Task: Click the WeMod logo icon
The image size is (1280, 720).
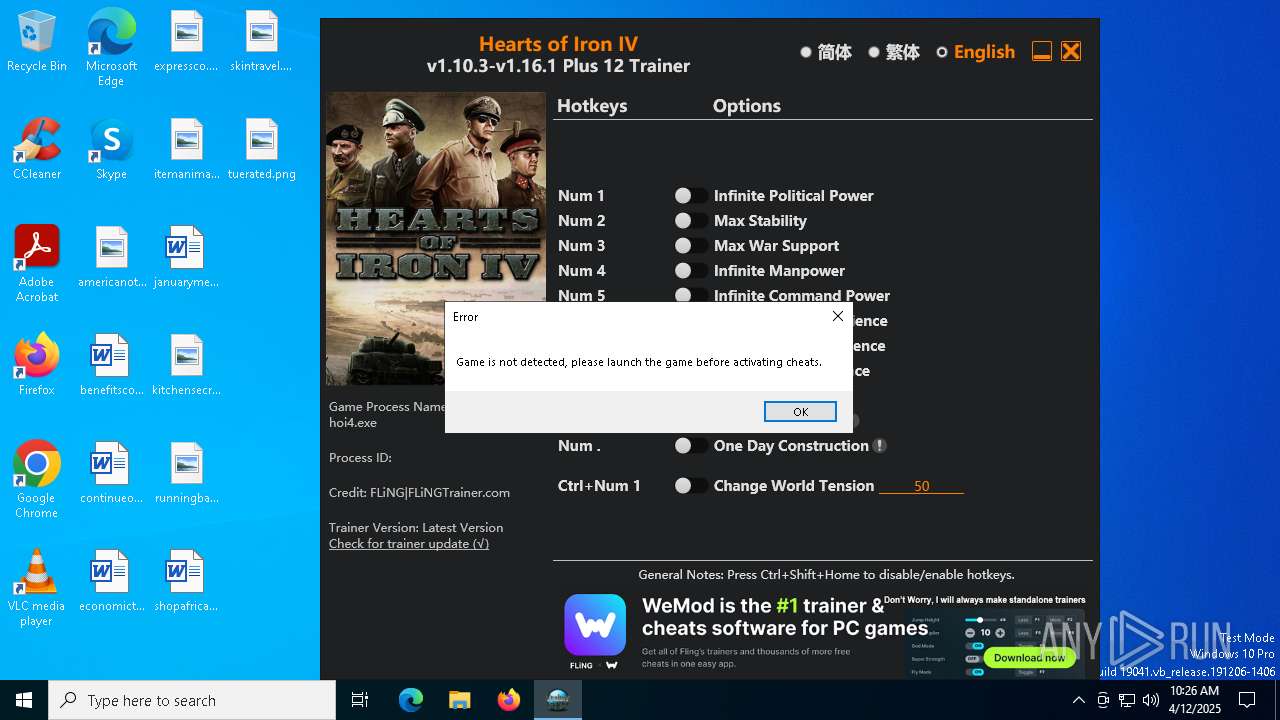Action: click(595, 625)
